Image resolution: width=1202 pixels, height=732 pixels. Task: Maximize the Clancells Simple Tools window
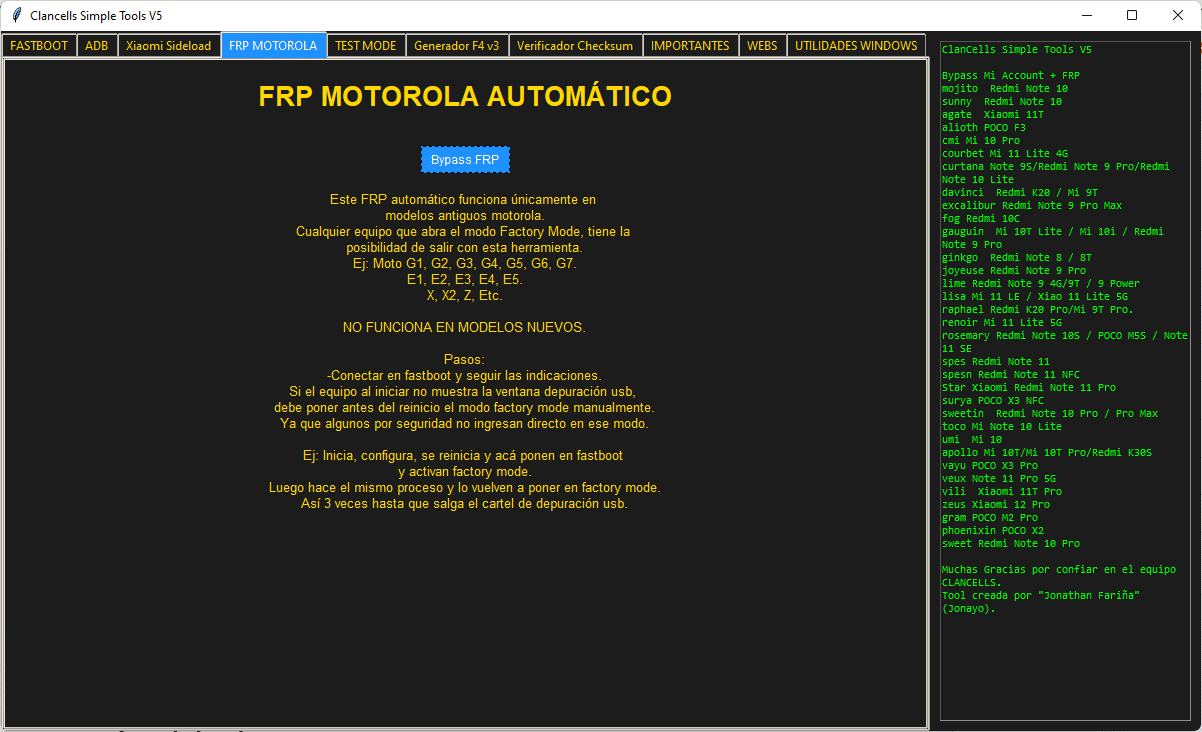1132,16
